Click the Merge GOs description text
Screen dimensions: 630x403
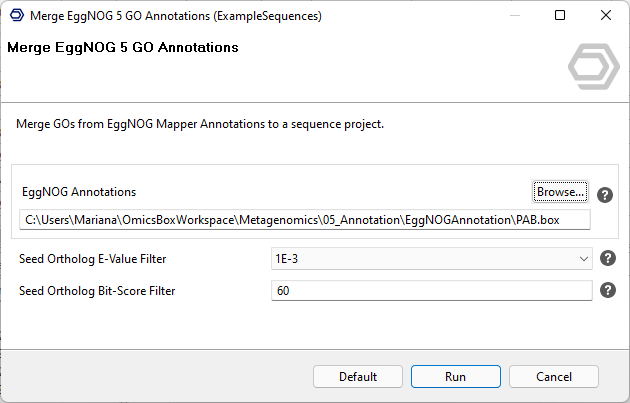click(200, 125)
